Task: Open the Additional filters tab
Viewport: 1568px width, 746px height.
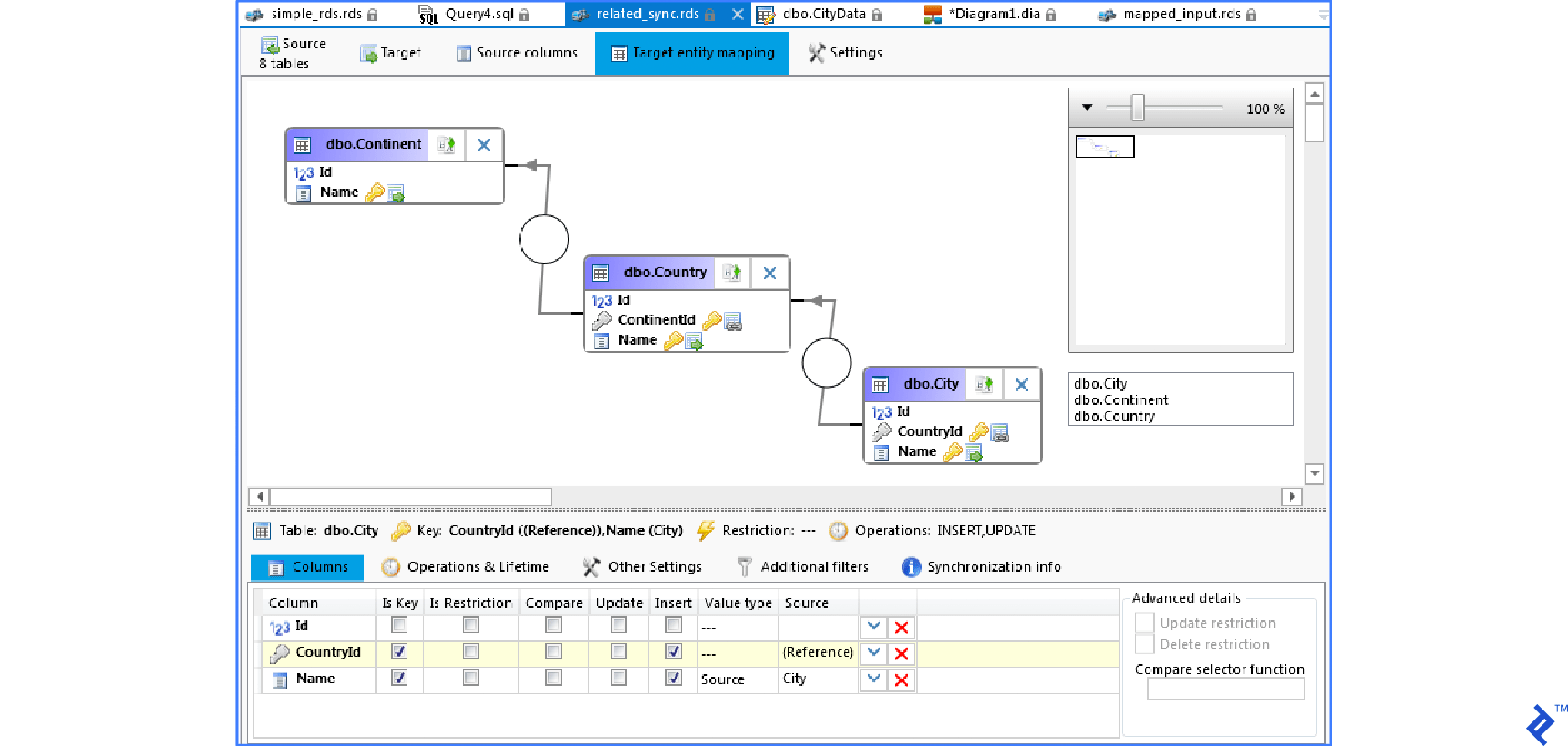Action: pyautogui.click(x=802, y=567)
